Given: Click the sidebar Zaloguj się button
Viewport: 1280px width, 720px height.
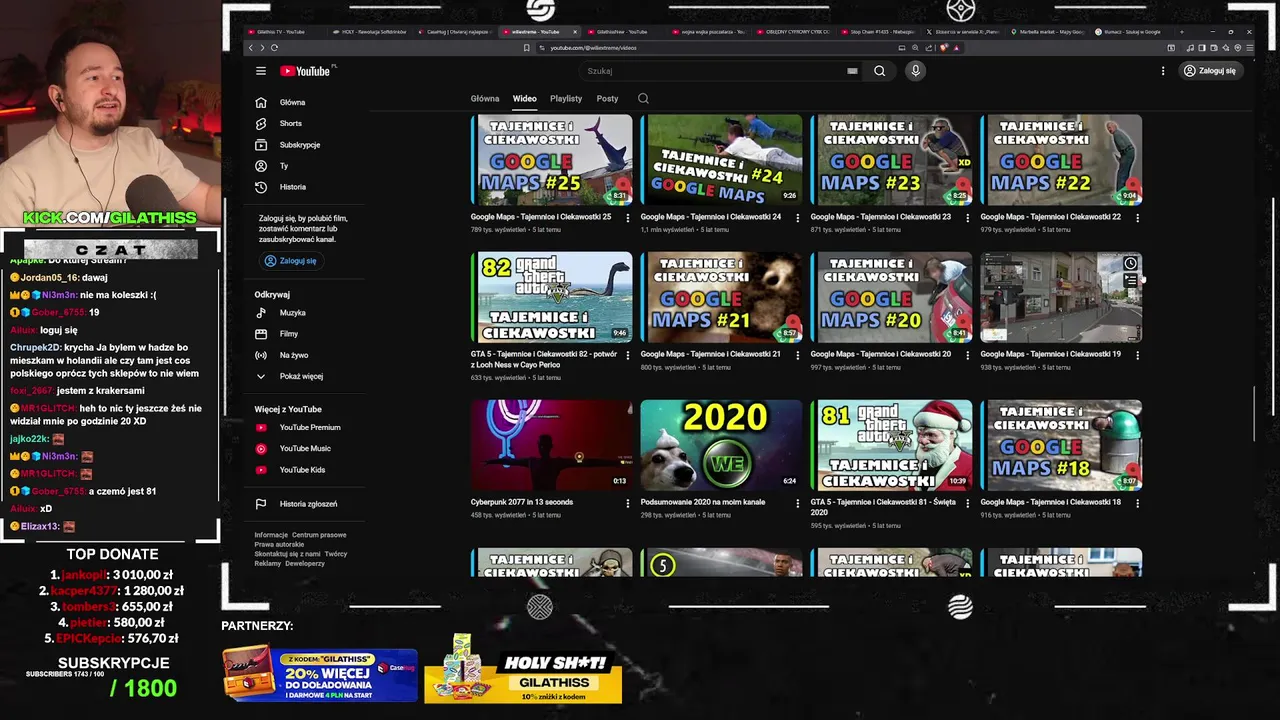Looking at the screenshot, I should 290,261.
